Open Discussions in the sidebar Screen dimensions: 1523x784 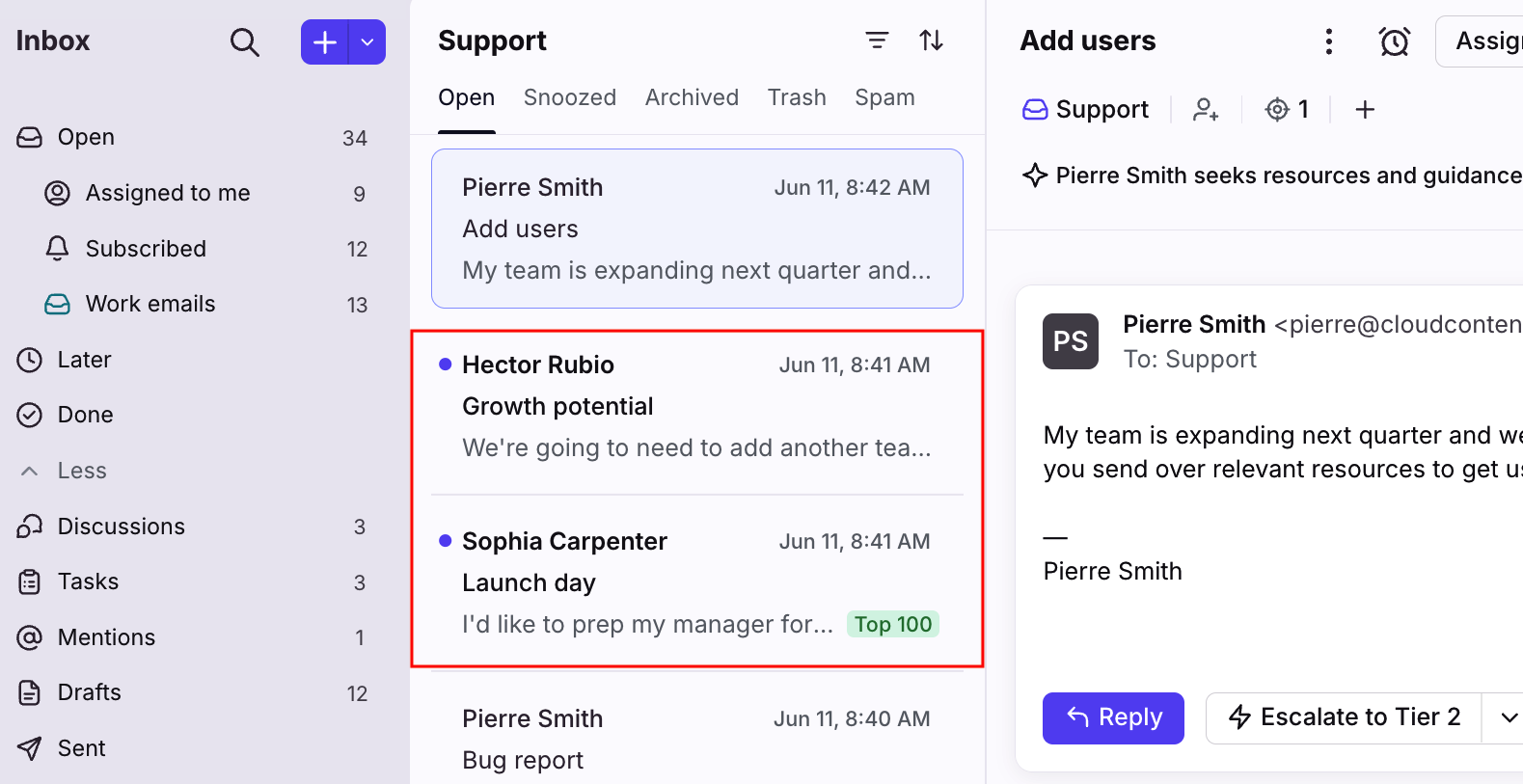pos(193,527)
